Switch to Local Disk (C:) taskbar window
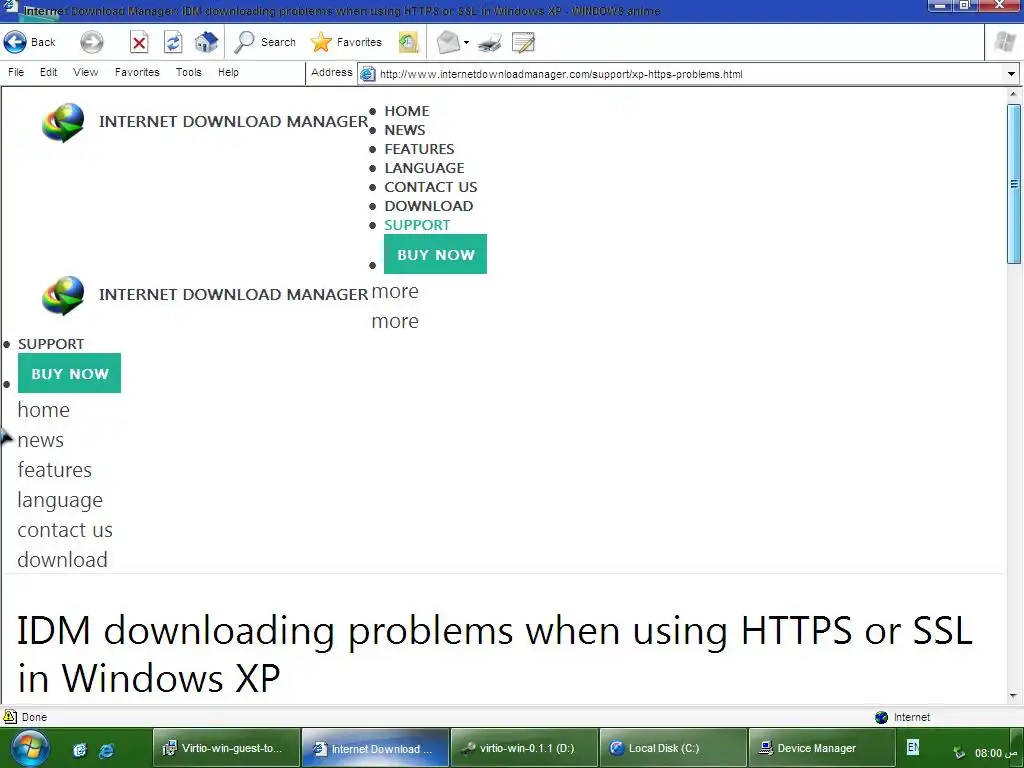The height and width of the screenshot is (768, 1024). (x=673, y=748)
